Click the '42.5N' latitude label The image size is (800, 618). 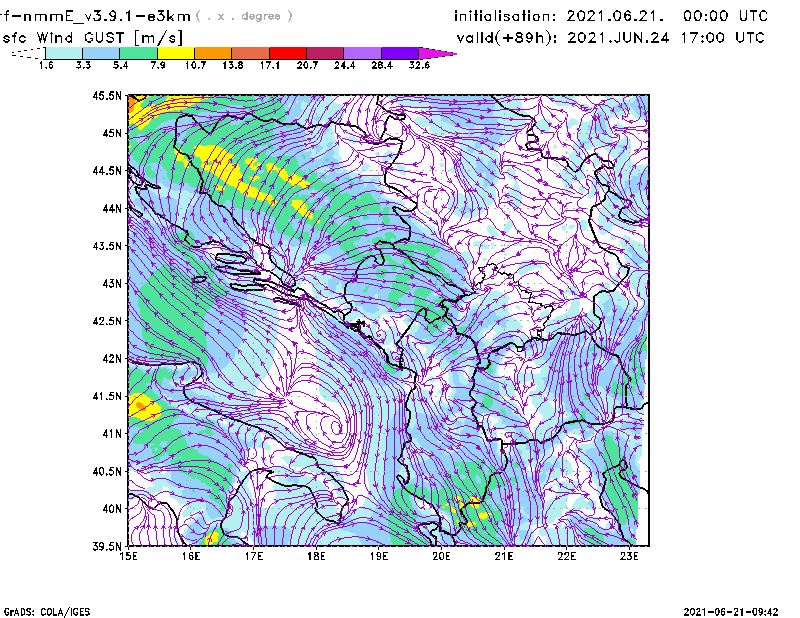(x=107, y=321)
